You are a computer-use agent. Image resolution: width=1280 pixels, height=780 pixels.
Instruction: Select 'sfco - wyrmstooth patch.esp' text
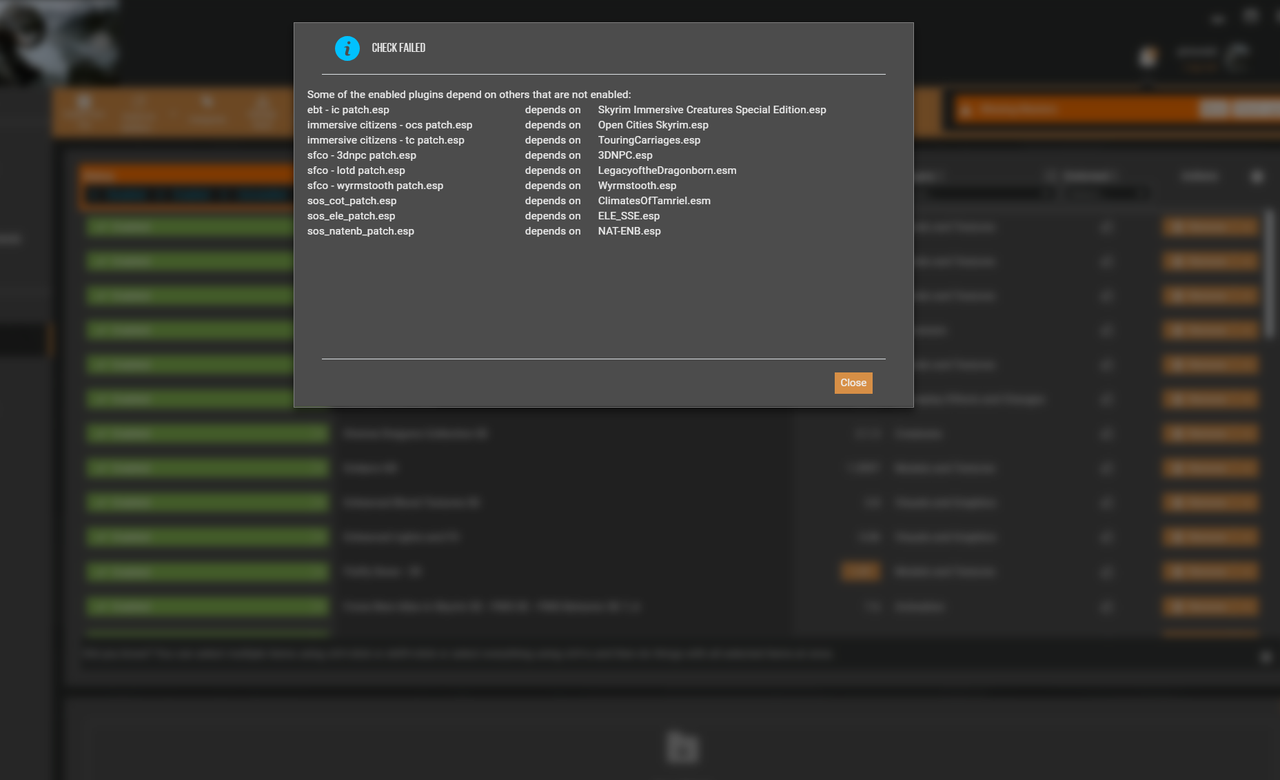pos(375,185)
